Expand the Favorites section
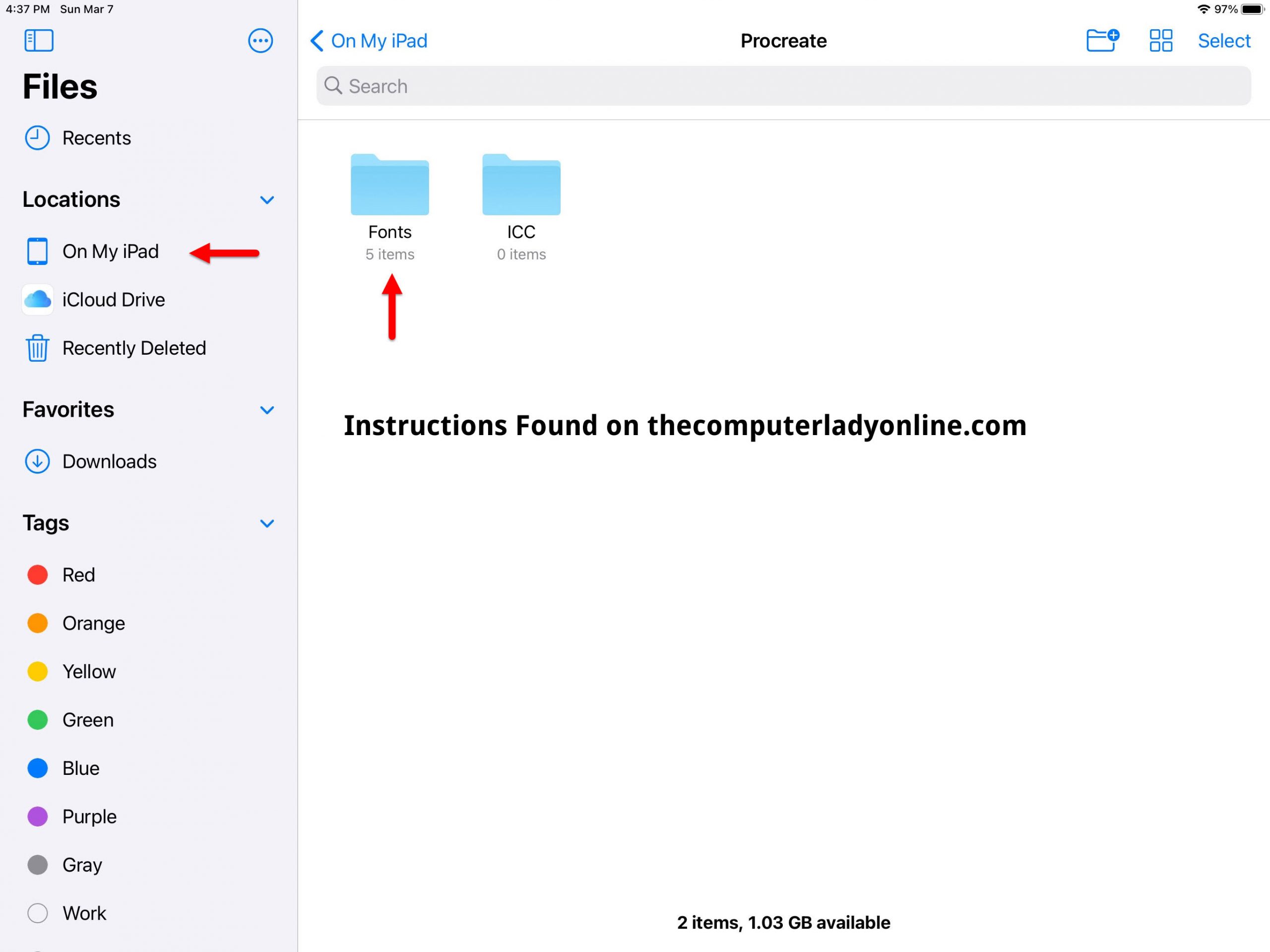This screenshot has height=952, width=1270. (x=268, y=408)
